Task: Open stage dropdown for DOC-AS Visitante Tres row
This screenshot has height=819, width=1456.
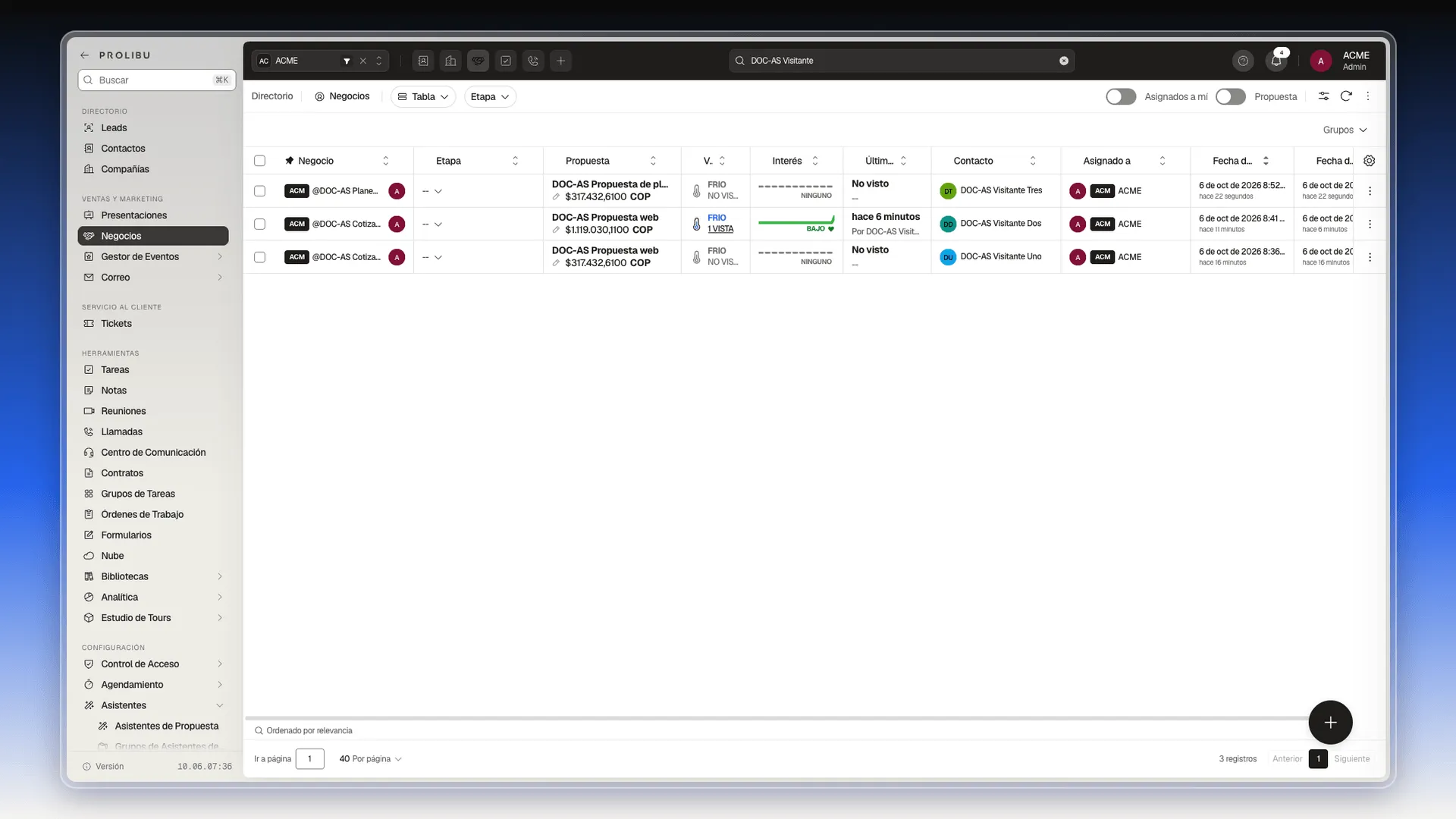Action: point(432,191)
